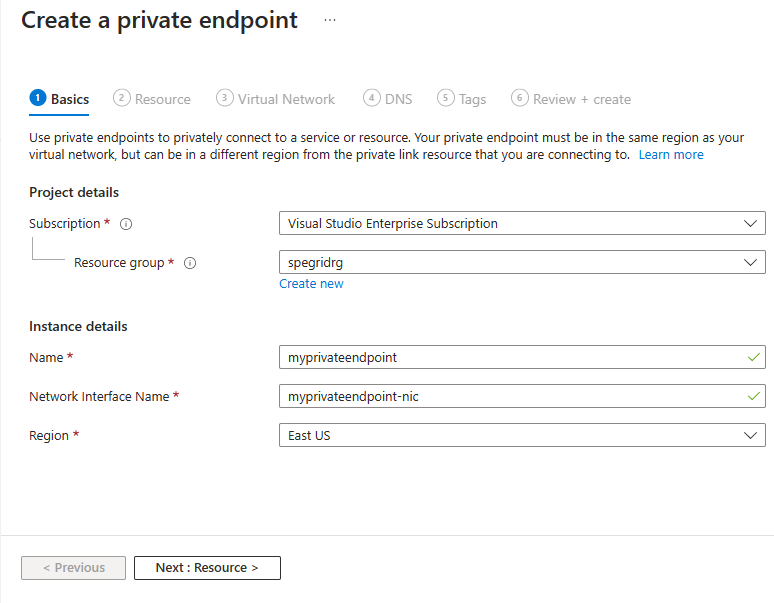
Task: Click the Resource group info icon
Action: [x=190, y=263]
